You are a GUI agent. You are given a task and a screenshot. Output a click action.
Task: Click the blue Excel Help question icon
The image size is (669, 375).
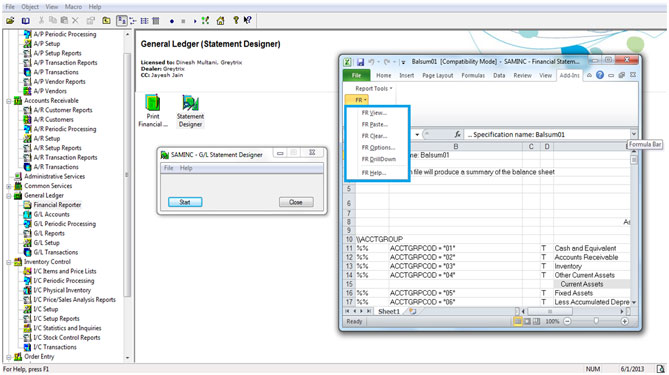tap(600, 75)
